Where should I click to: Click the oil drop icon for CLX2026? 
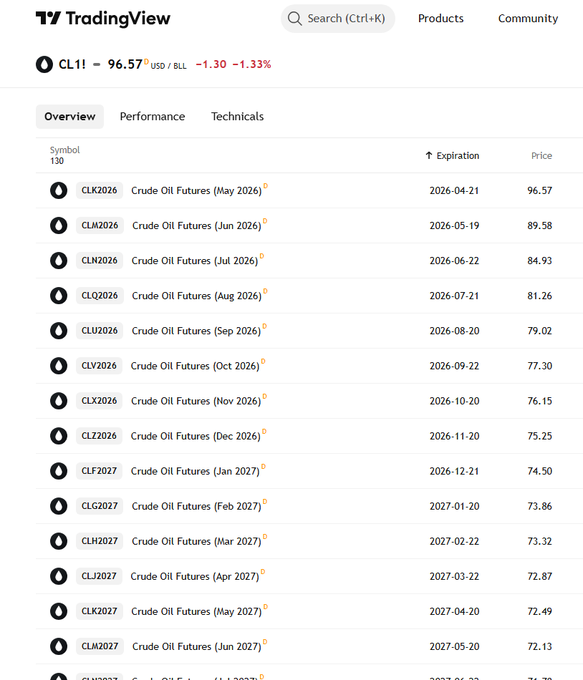coord(59,401)
